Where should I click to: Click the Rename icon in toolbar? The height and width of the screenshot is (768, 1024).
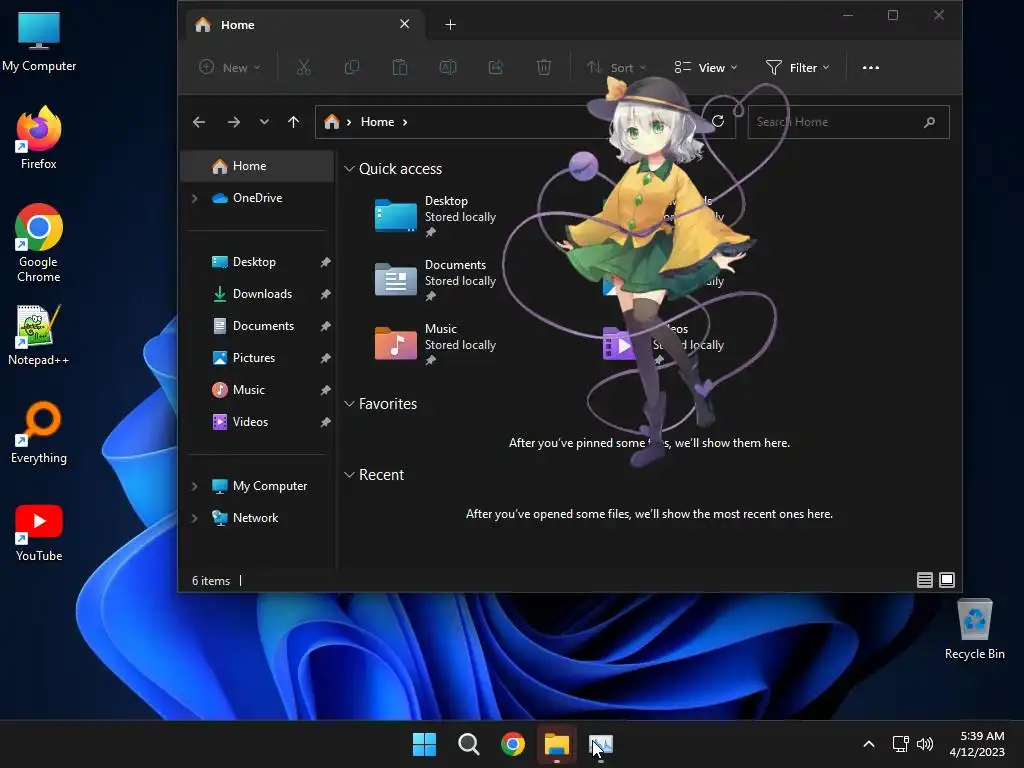(x=448, y=67)
